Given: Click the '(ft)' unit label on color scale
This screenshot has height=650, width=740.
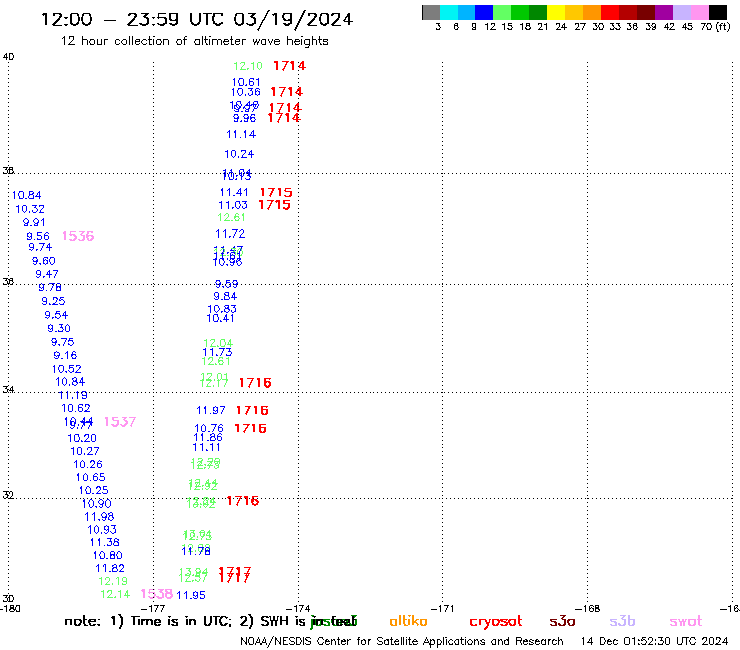Looking at the screenshot, I should point(723,26).
